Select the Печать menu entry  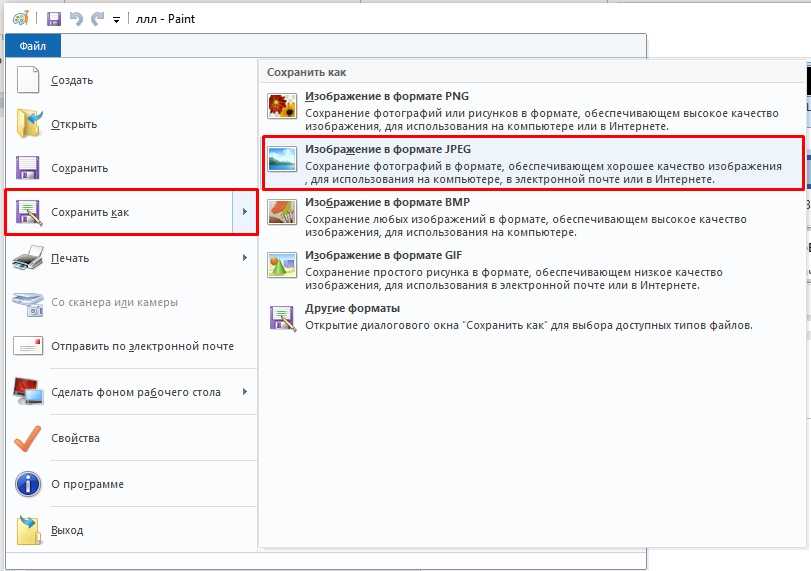point(131,258)
